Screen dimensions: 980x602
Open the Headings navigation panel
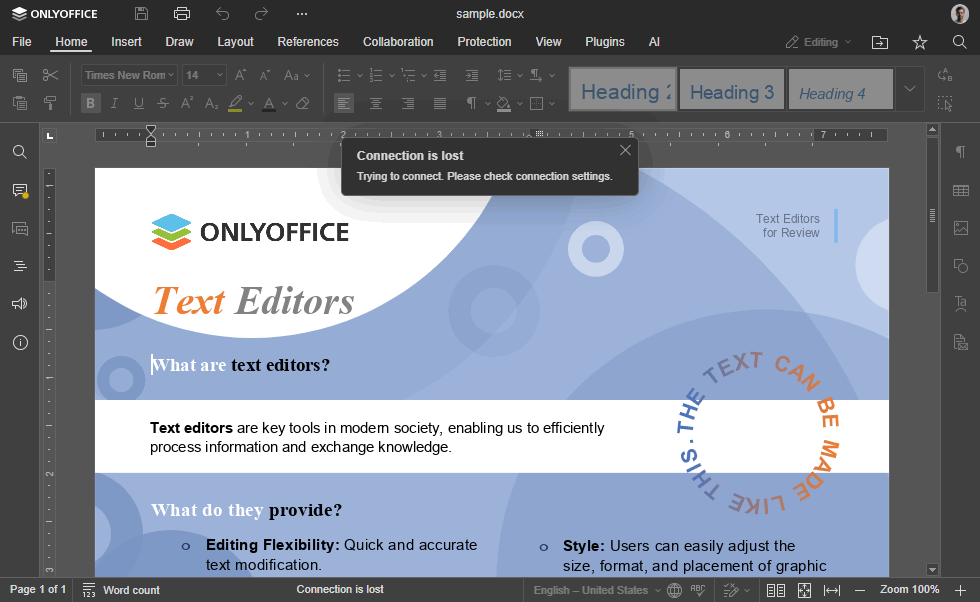[x=20, y=266]
